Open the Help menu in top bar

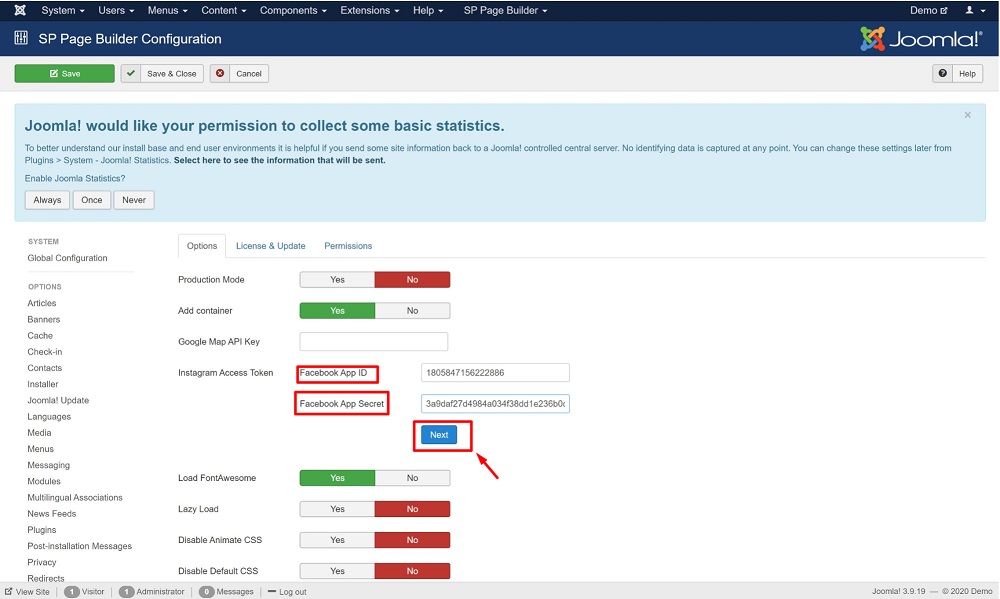(428, 10)
